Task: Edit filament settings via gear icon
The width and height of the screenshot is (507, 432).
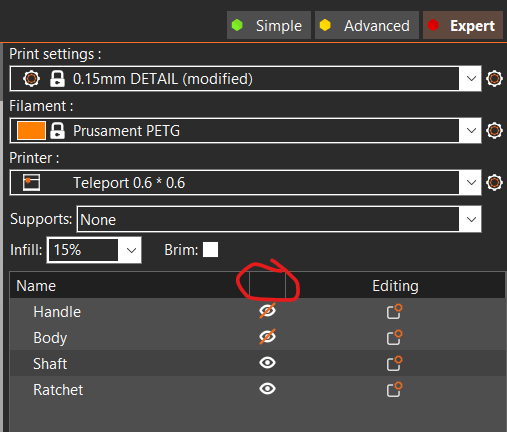Action: 494,130
